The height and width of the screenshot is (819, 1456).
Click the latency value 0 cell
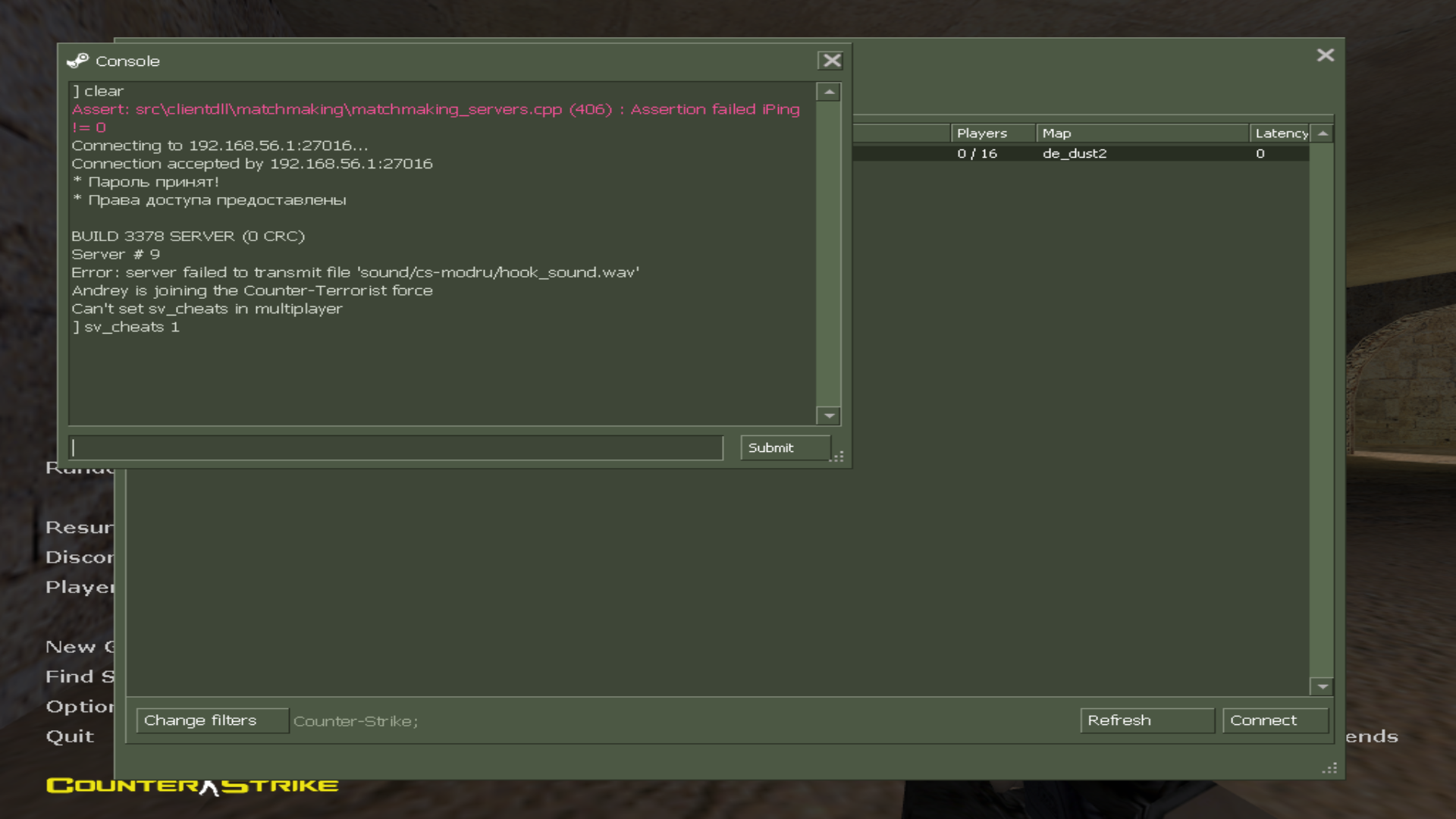[x=1260, y=153]
